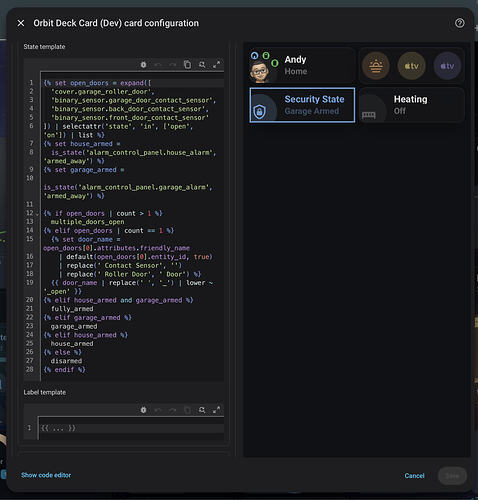Click the disabled Save button
The width and height of the screenshot is (478, 500).
[452, 476]
